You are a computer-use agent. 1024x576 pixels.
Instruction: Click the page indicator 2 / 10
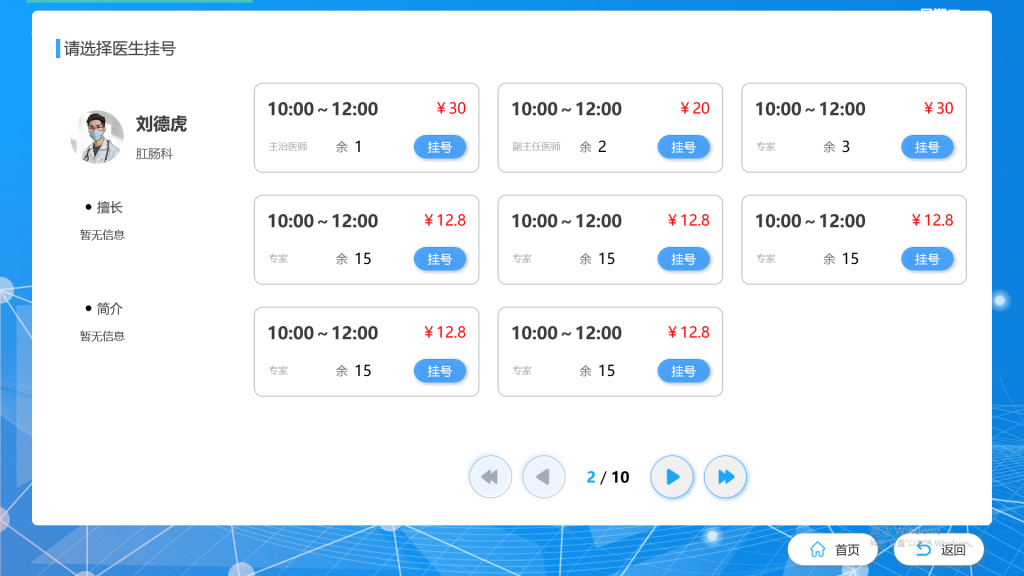[608, 477]
